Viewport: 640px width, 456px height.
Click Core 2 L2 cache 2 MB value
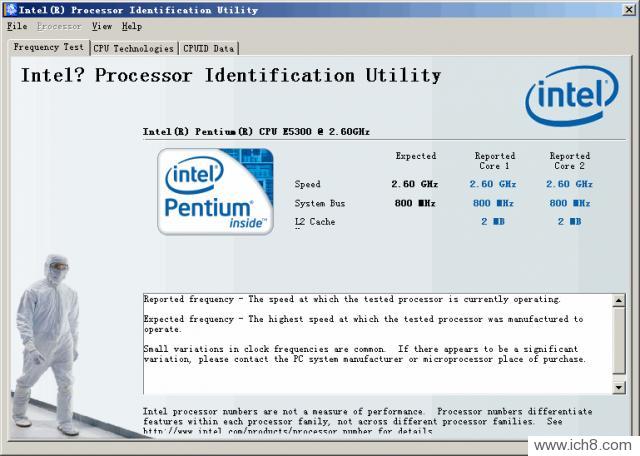(x=569, y=222)
